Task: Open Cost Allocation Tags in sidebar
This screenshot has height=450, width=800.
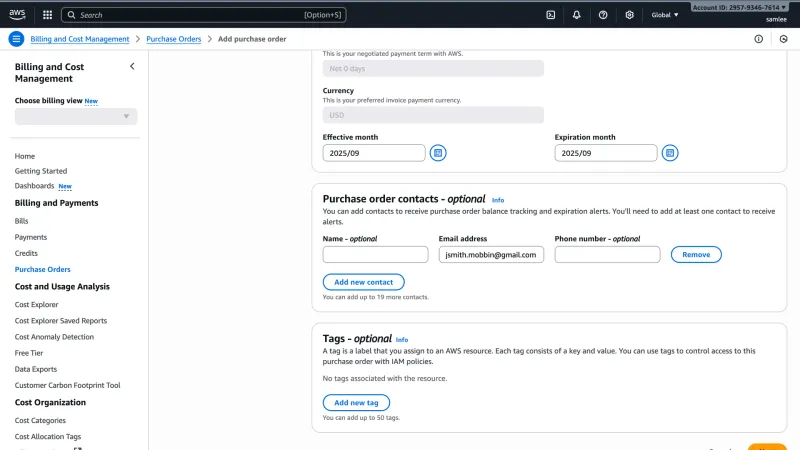Action: point(48,437)
